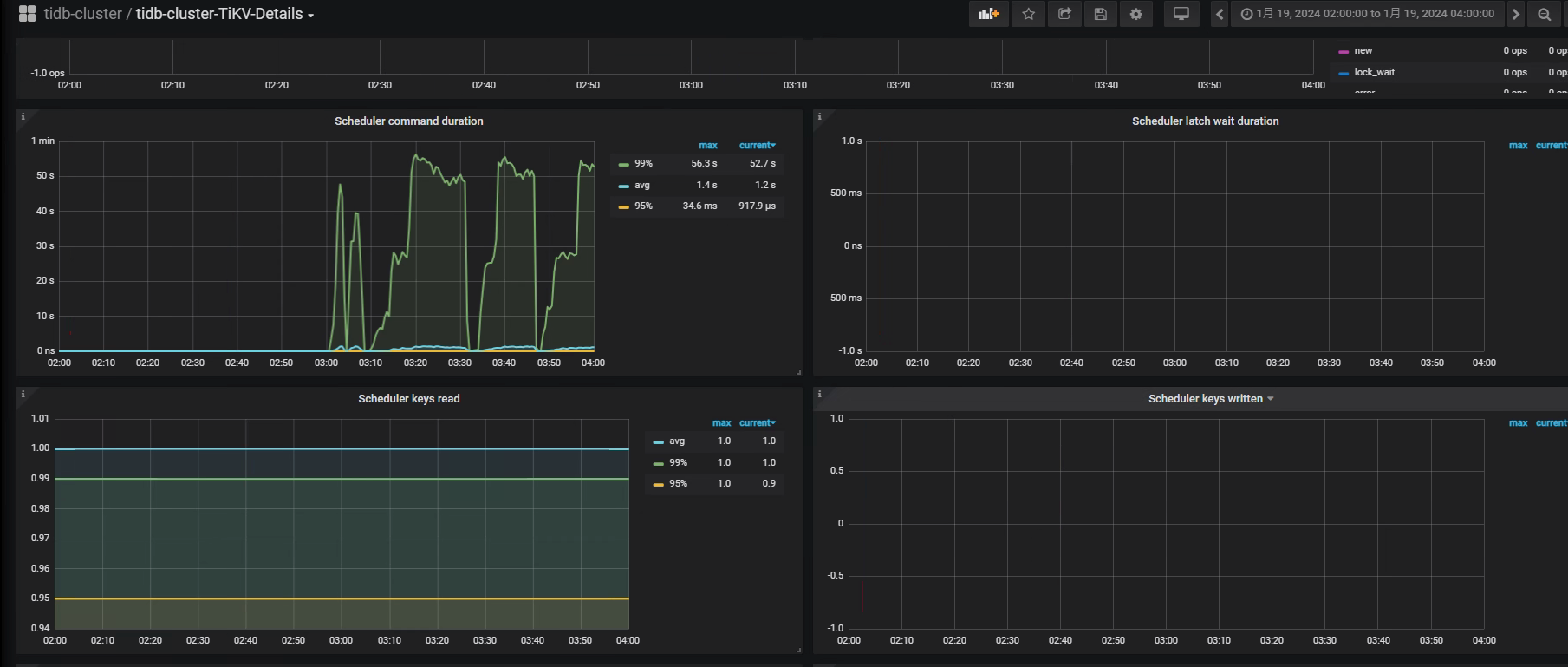
Task: Open the tidb-cluster-TiKV-Details dashboard dropdown
Action: click(224, 14)
